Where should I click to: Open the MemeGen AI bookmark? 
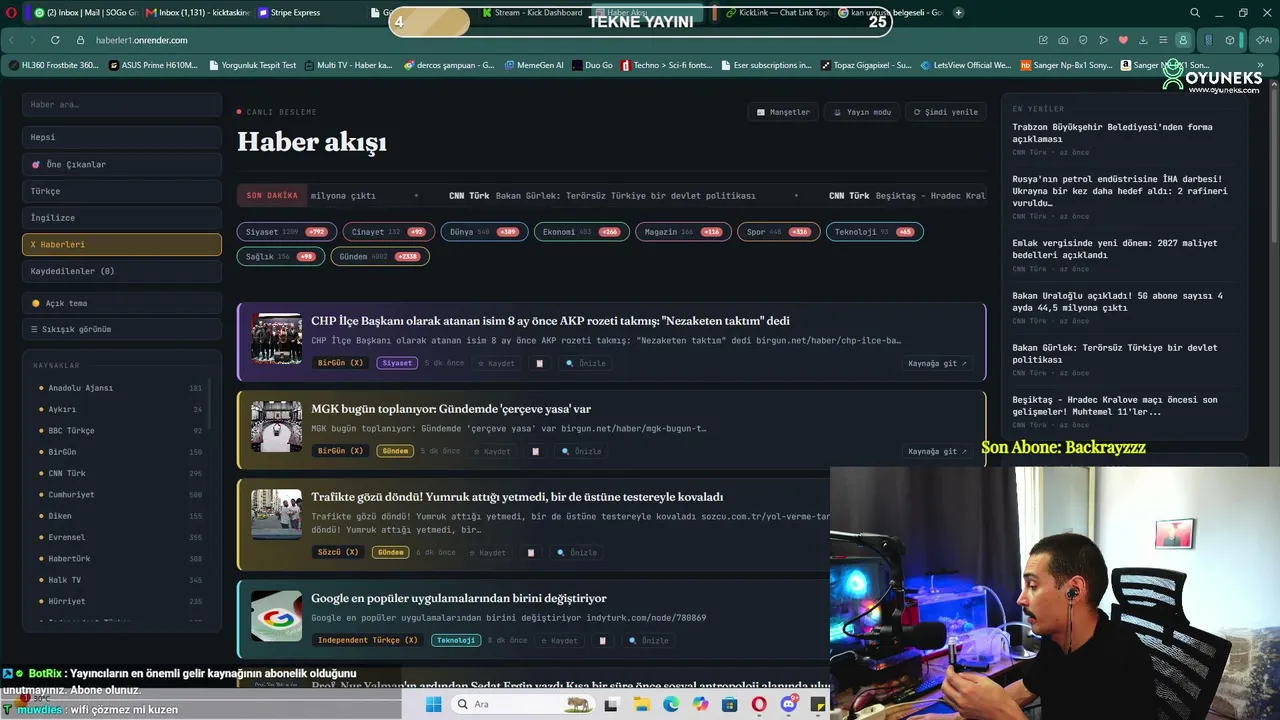point(534,65)
